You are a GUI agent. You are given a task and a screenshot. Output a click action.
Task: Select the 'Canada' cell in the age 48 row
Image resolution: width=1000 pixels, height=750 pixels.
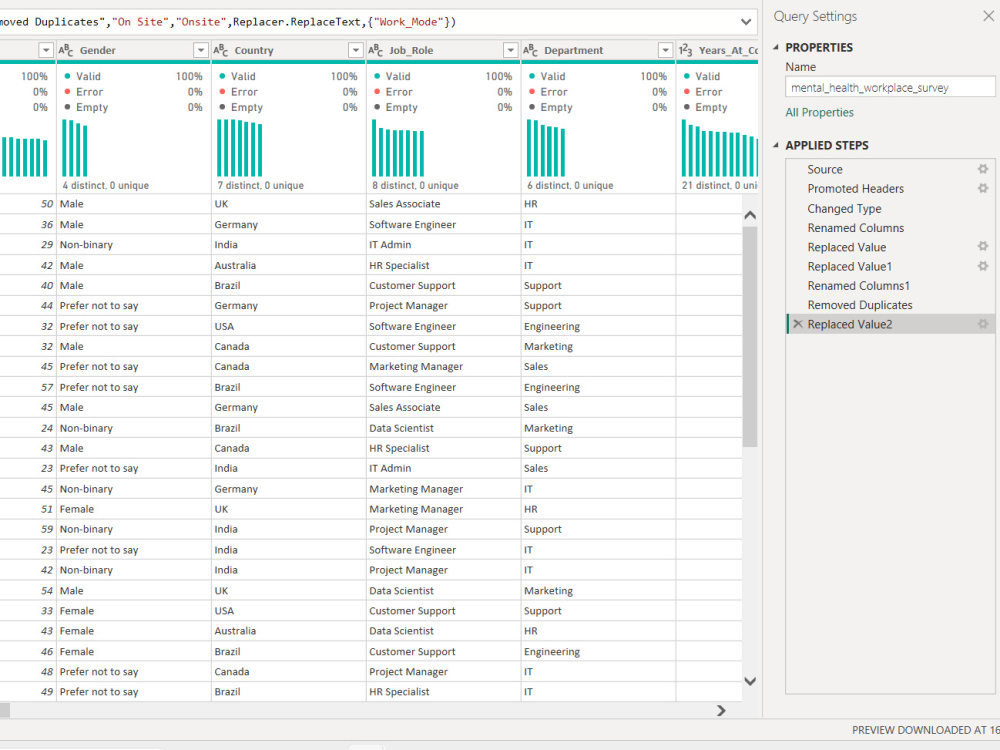pos(288,672)
